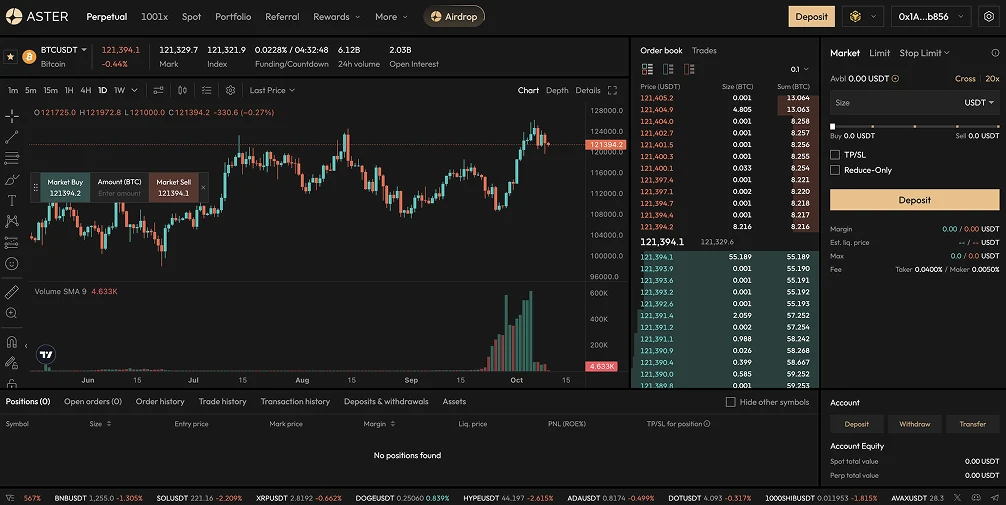Screen dimensions: 1006x505
Task: Activate the zoom-in magnifier tool
Action: pyautogui.click(x=12, y=313)
